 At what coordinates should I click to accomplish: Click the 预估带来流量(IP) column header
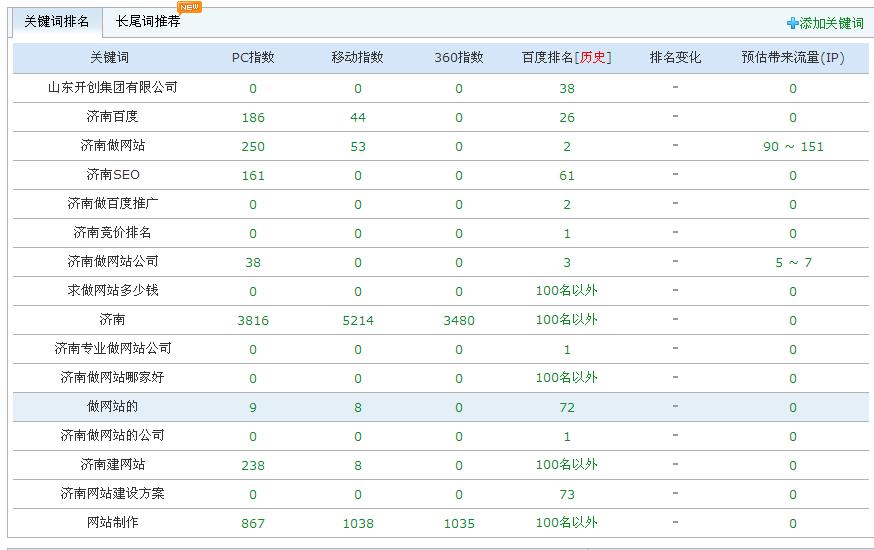click(x=793, y=58)
